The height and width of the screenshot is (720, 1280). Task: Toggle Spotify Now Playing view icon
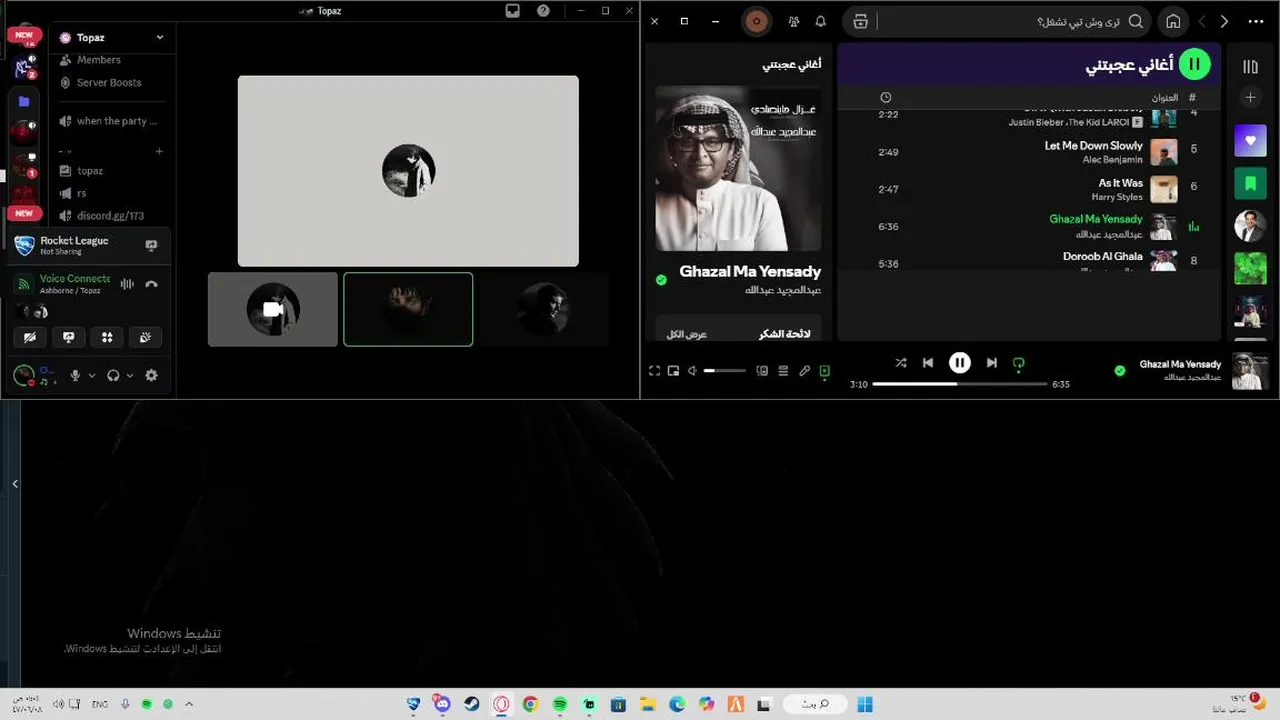[x=825, y=371]
